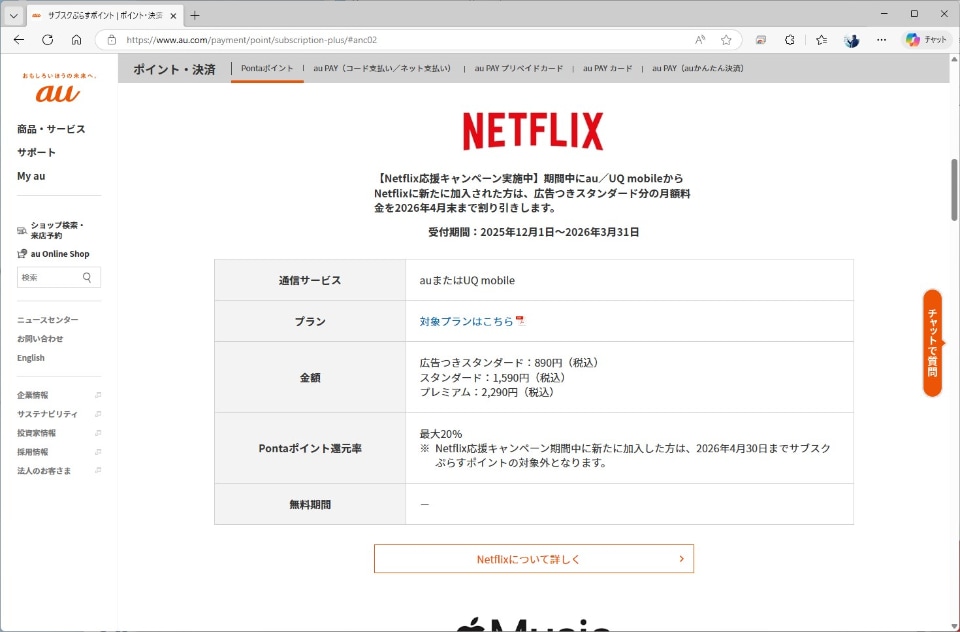
Task: Click the split screen icon in toolbar
Action: [x=760, y=40]
